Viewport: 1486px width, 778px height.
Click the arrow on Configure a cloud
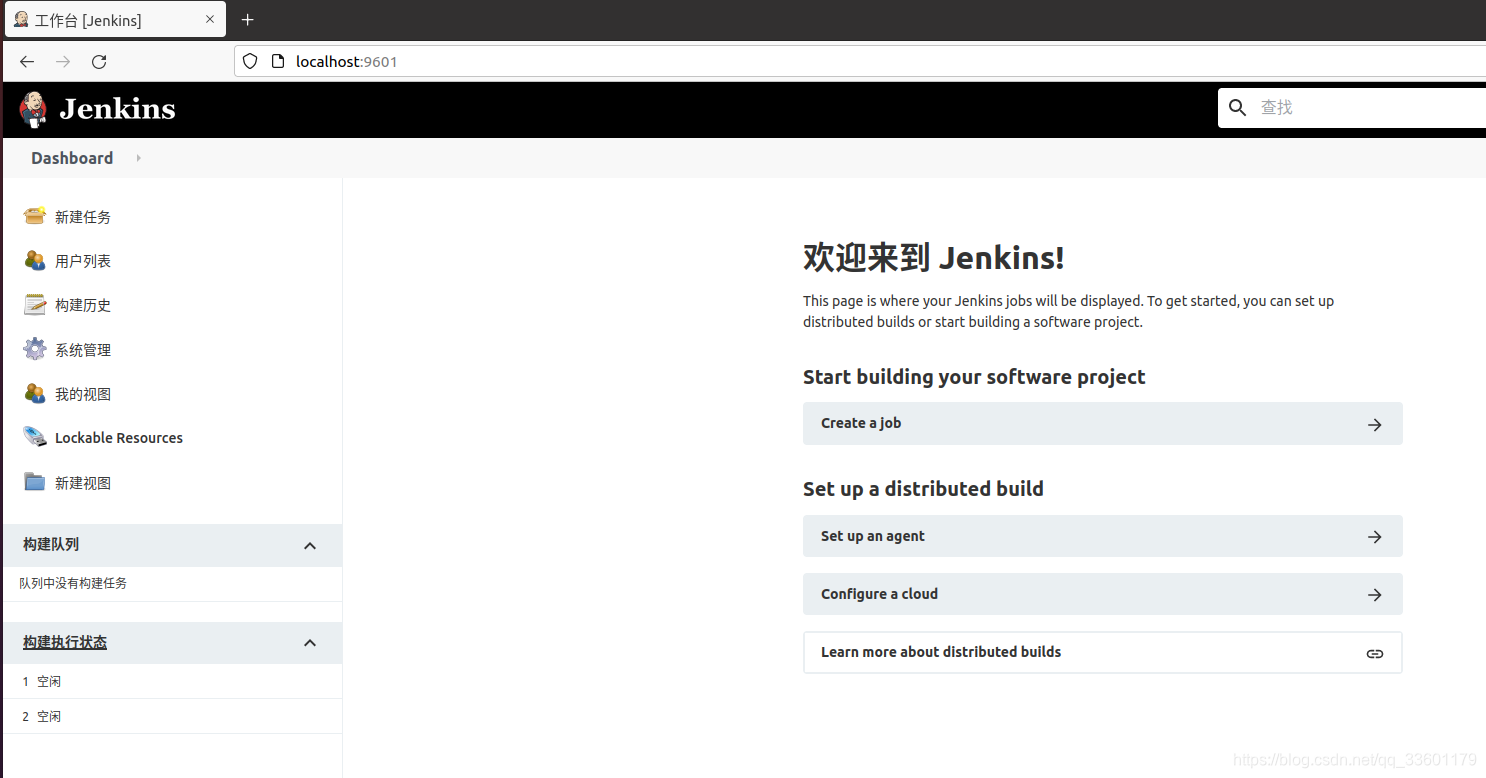click(1375, 595)
